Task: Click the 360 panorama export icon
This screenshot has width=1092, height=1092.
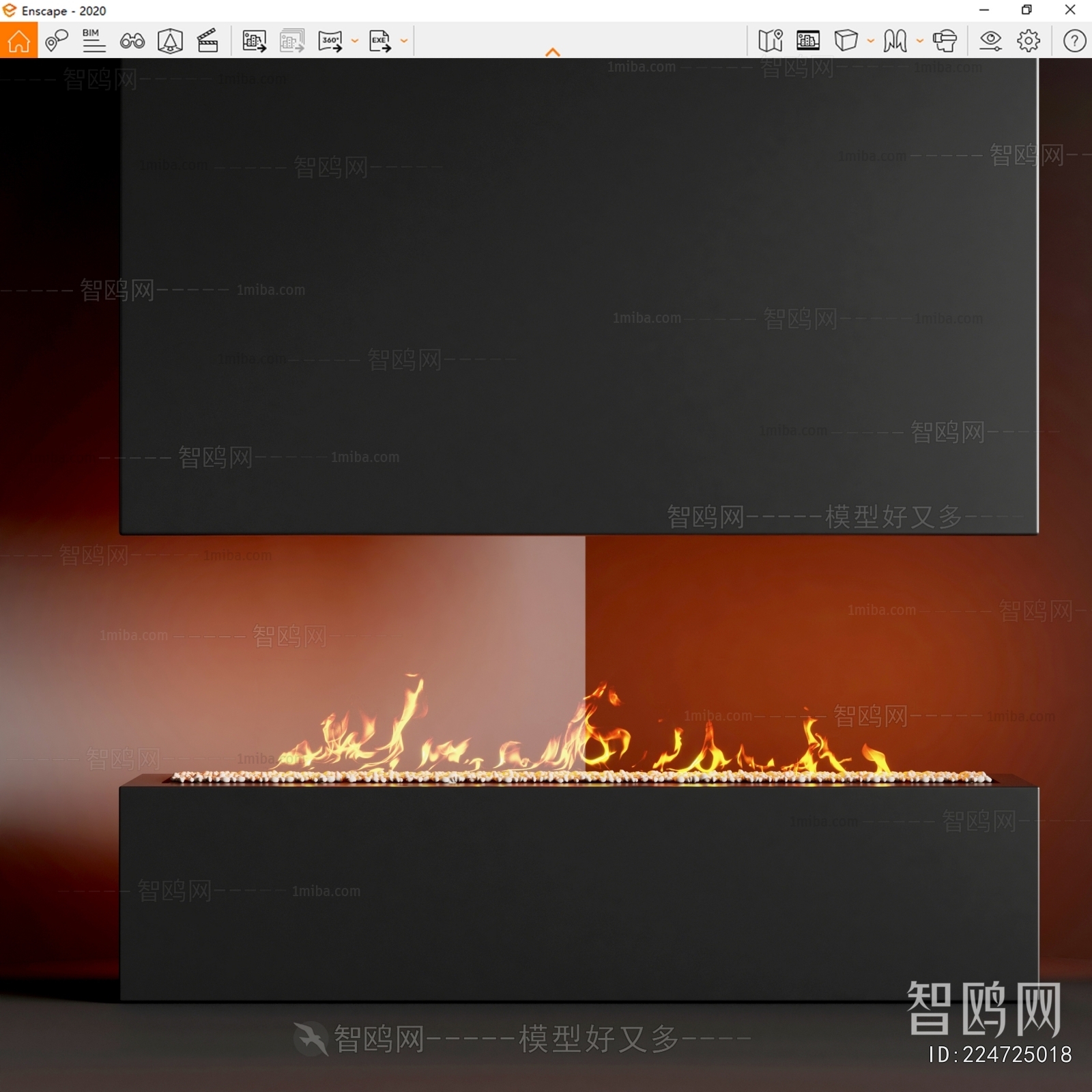Action: [330, 41]
